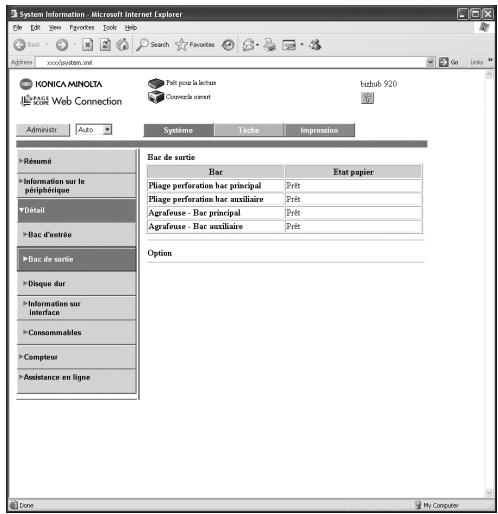Open Information sur le périphérique
Viewport: 498px width, 514px height.
[76, 186]
